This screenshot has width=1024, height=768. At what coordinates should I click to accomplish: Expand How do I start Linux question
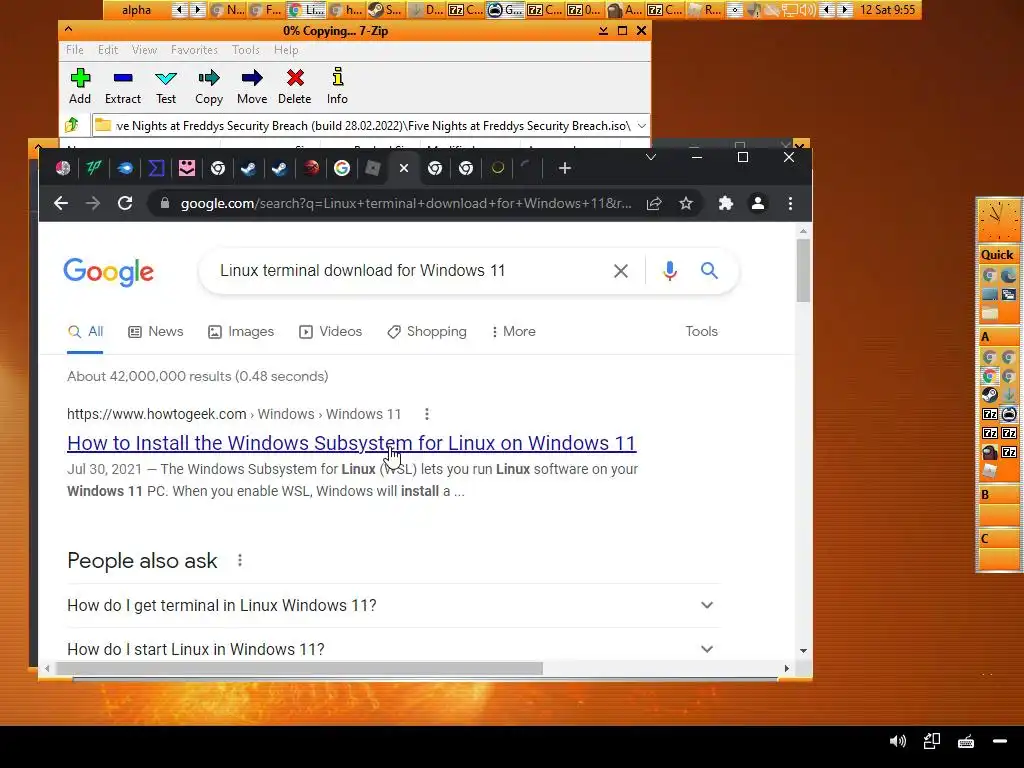(393, 649)
